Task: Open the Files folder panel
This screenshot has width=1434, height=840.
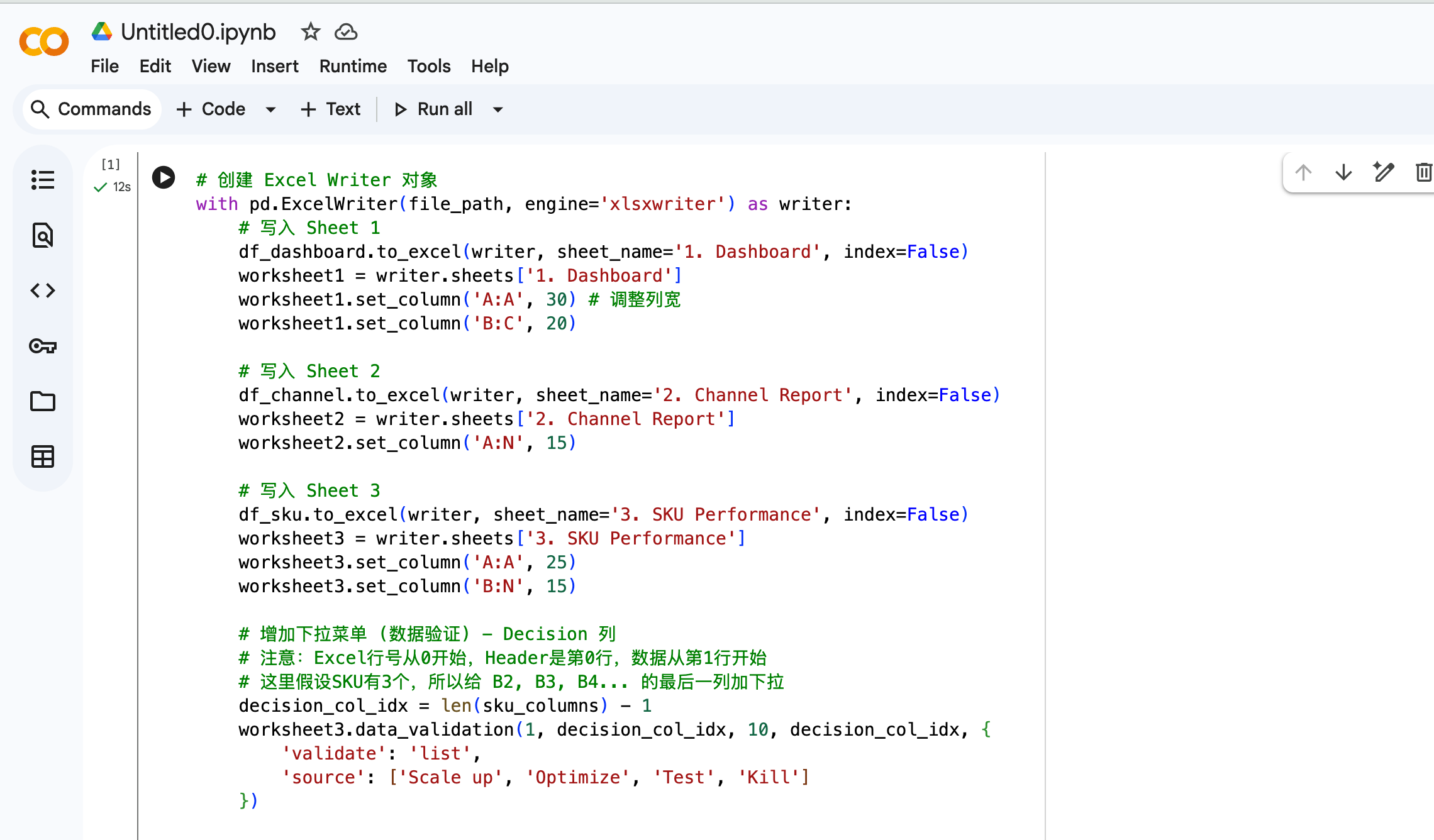Action: coord(43,401)
